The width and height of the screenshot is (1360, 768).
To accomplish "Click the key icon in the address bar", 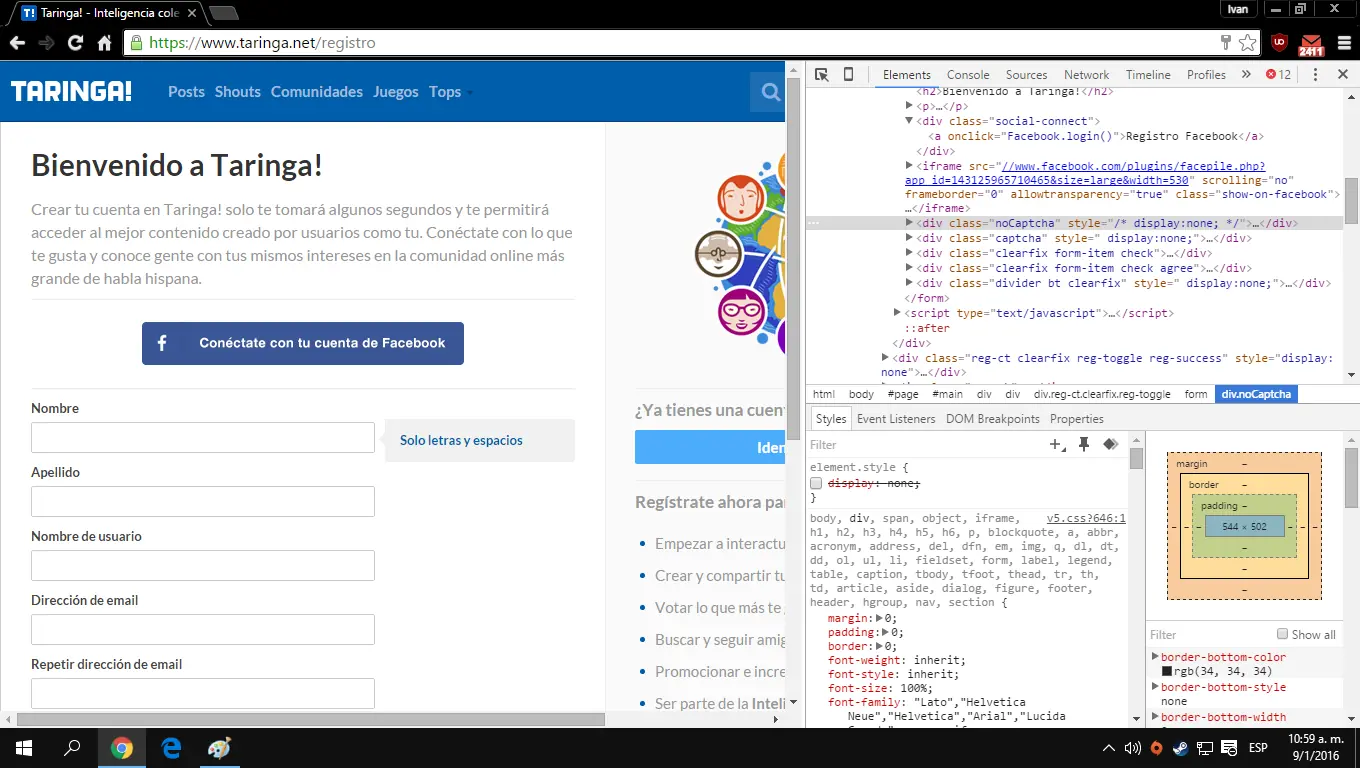I will [1226, 43].
